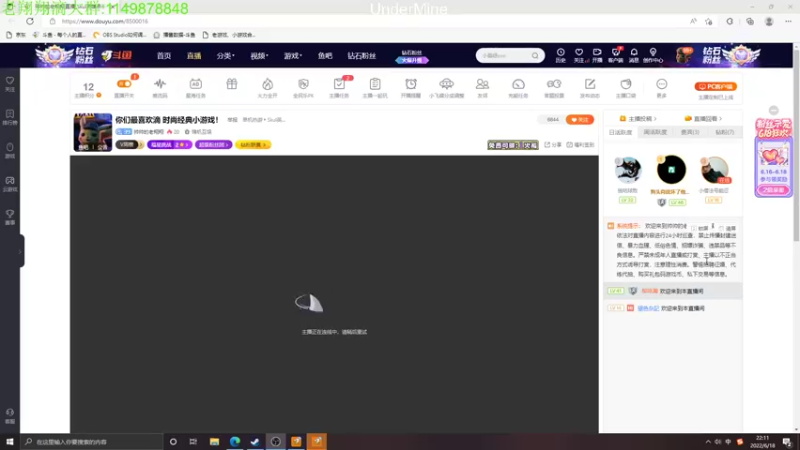Open the clipboard document icon in toolbar

click(375, 84)
